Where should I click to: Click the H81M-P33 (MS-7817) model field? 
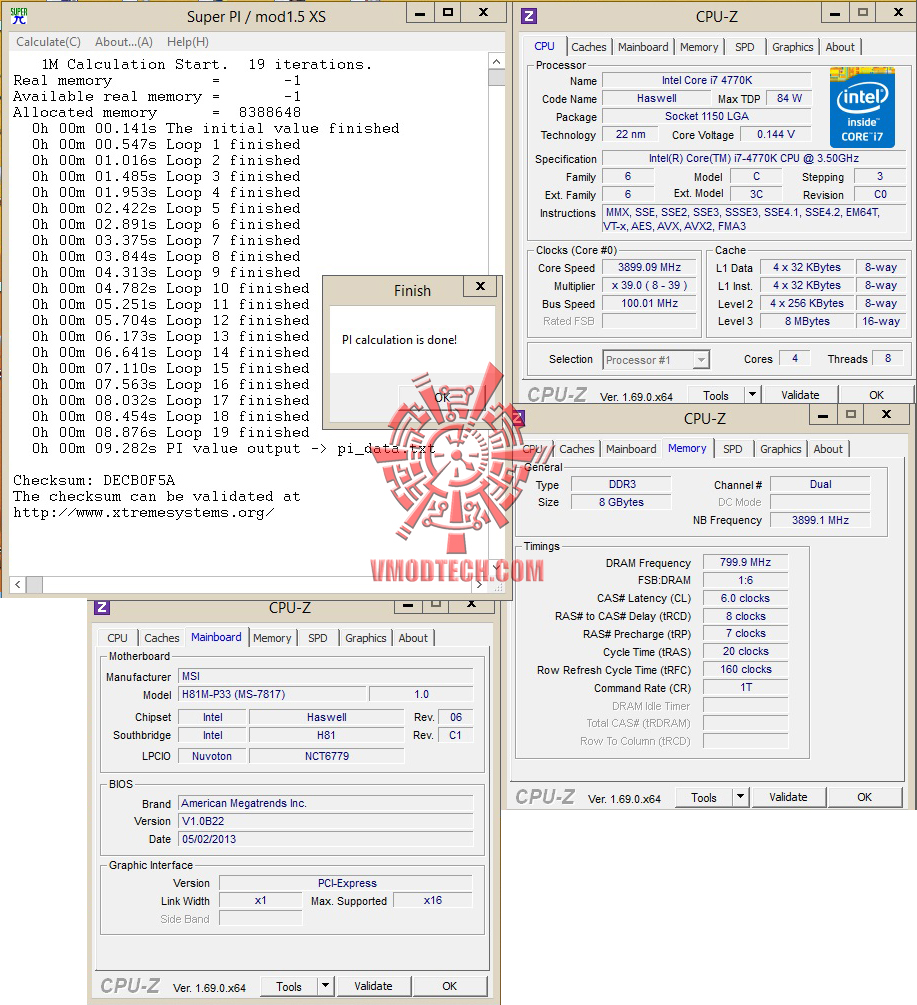(x=272, y=694)
